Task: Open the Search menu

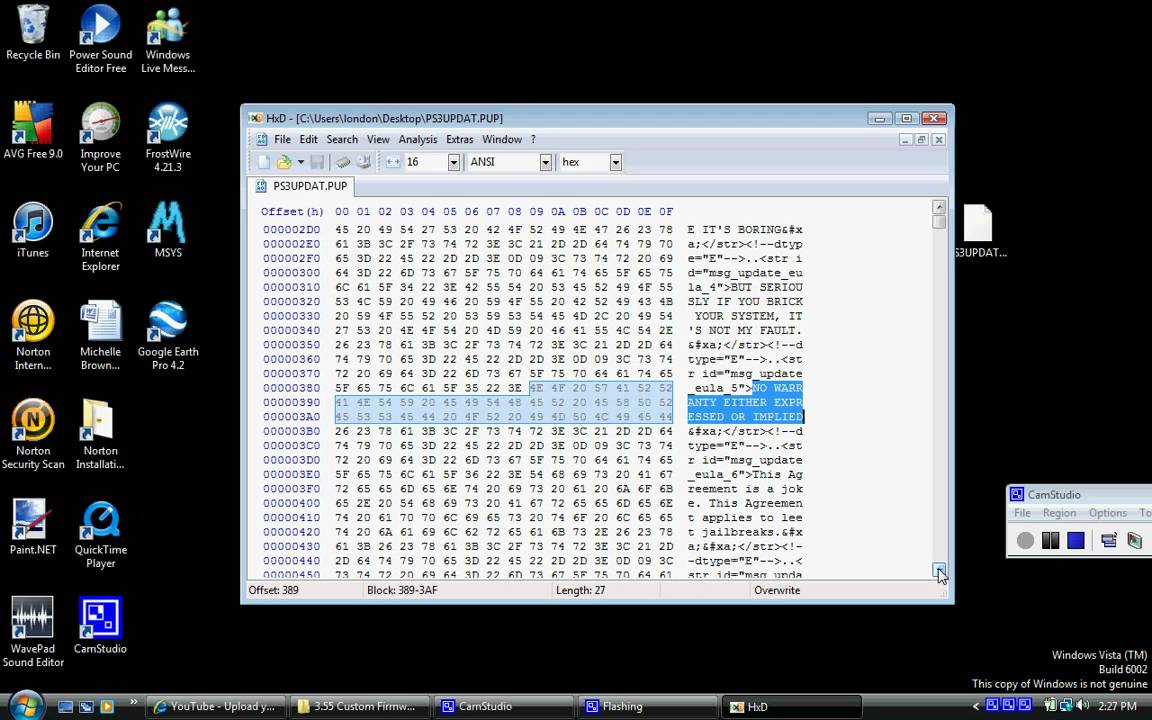Action: 342,140
